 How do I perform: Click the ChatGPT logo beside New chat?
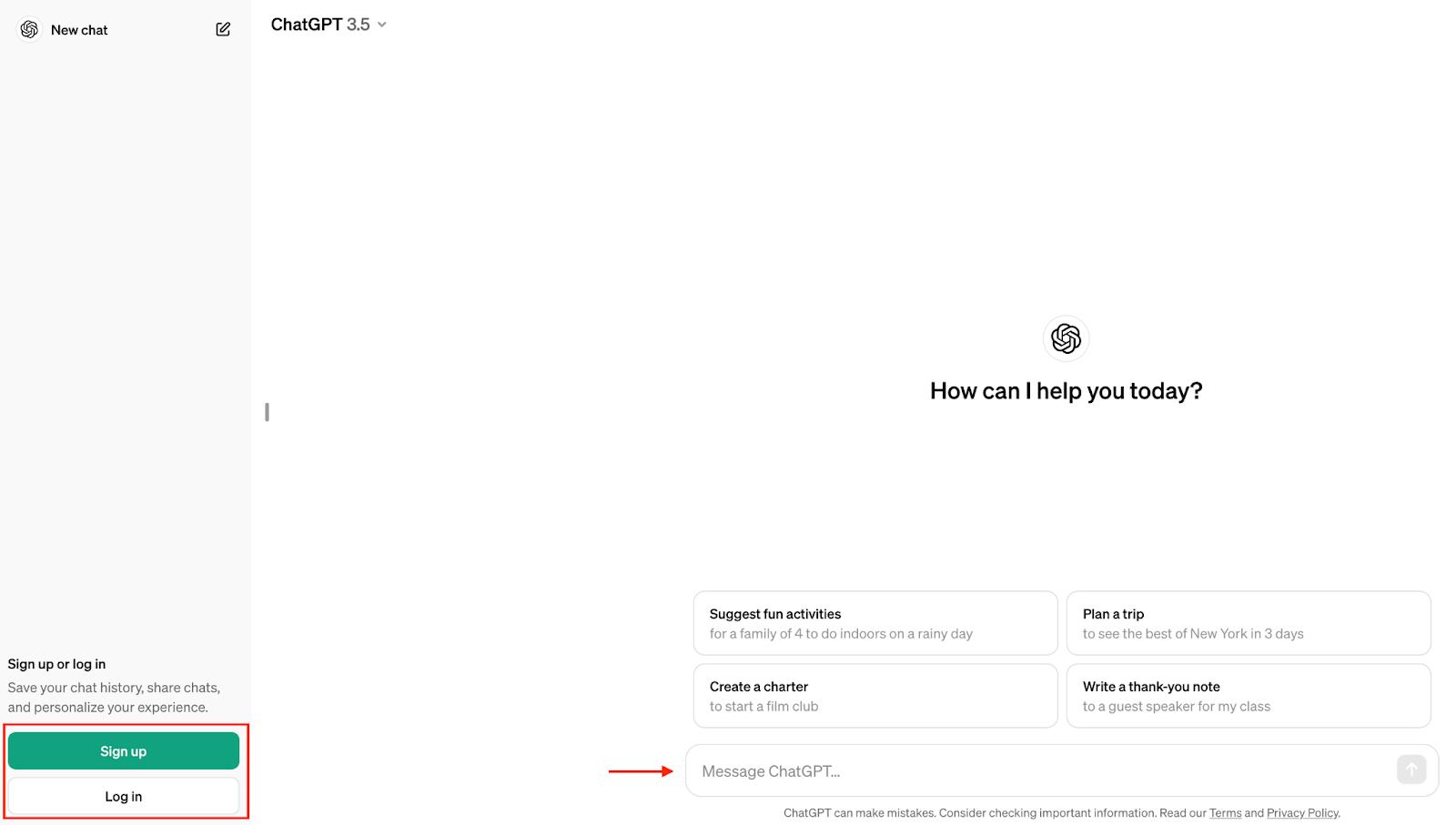(x=29, y=30)
